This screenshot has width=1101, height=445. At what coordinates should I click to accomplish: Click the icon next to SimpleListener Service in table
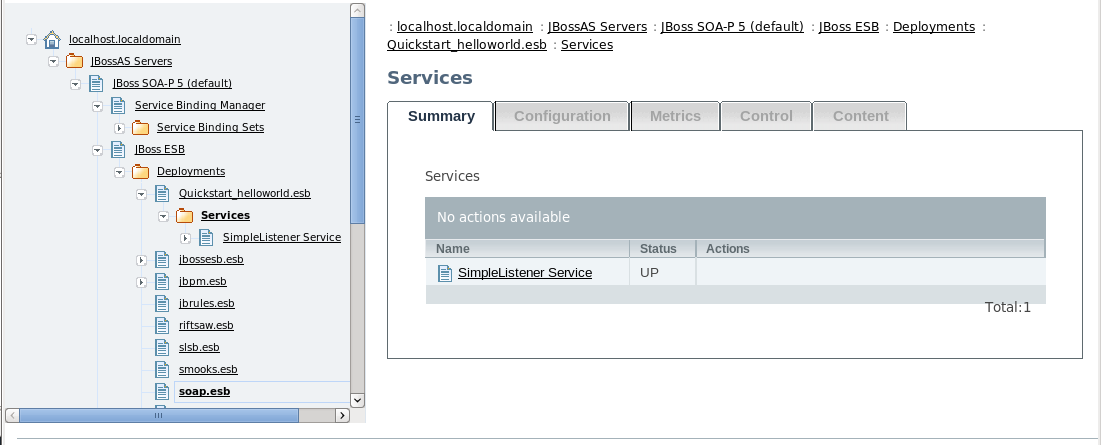(x=445, y=273)
